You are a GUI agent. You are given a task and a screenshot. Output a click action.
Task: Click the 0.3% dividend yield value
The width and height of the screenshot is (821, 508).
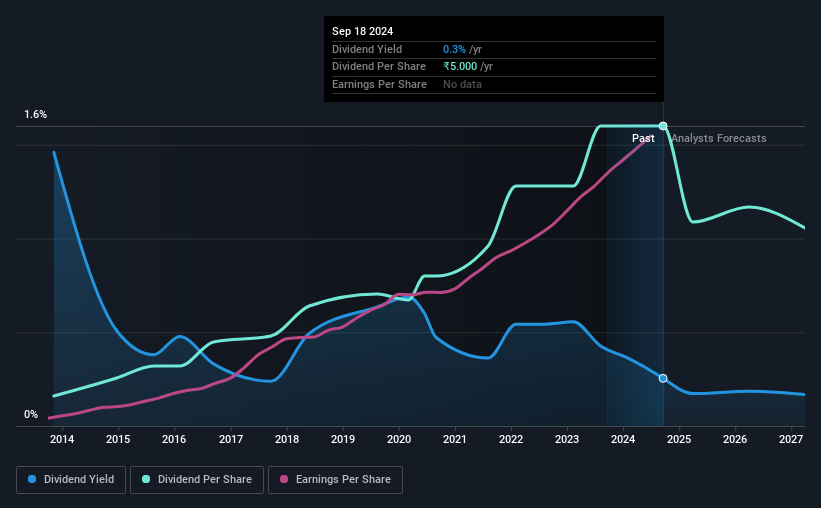[454, 49]
